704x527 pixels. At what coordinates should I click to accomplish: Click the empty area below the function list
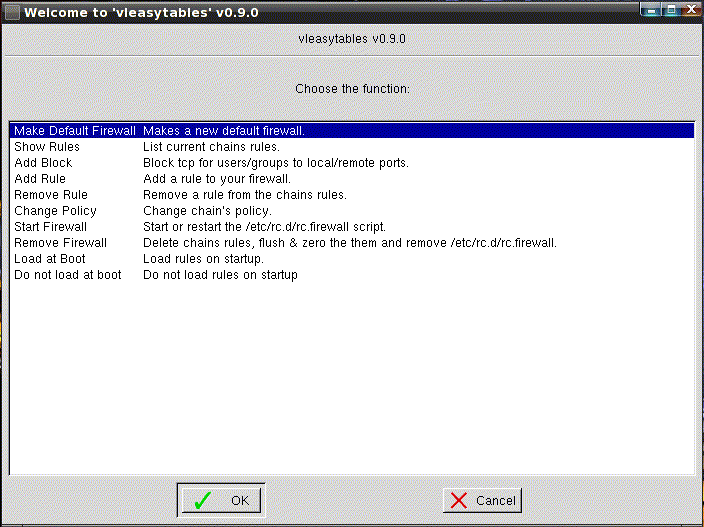point(350,380)
